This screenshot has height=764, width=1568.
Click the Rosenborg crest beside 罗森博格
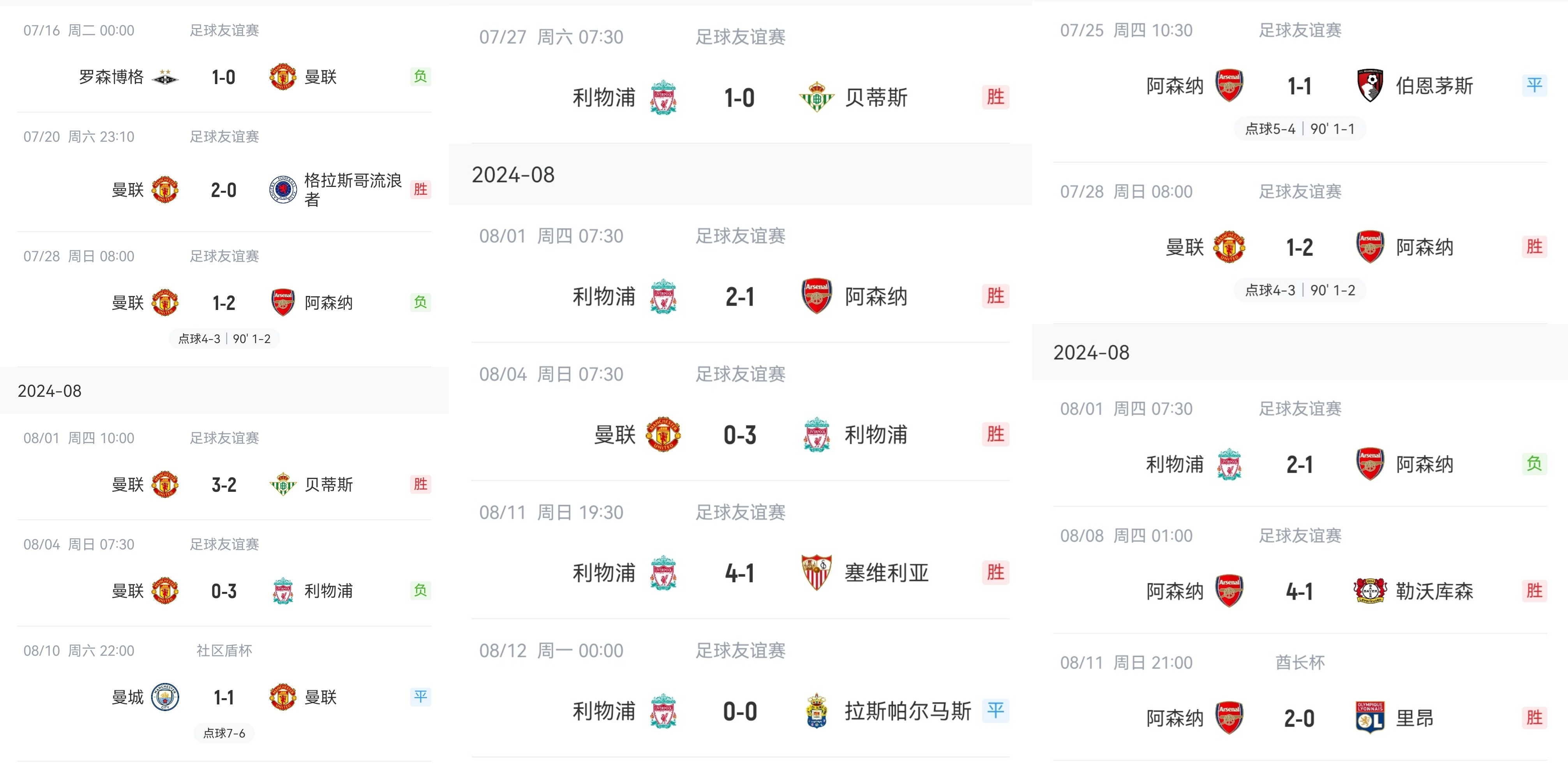pos(164,77)
